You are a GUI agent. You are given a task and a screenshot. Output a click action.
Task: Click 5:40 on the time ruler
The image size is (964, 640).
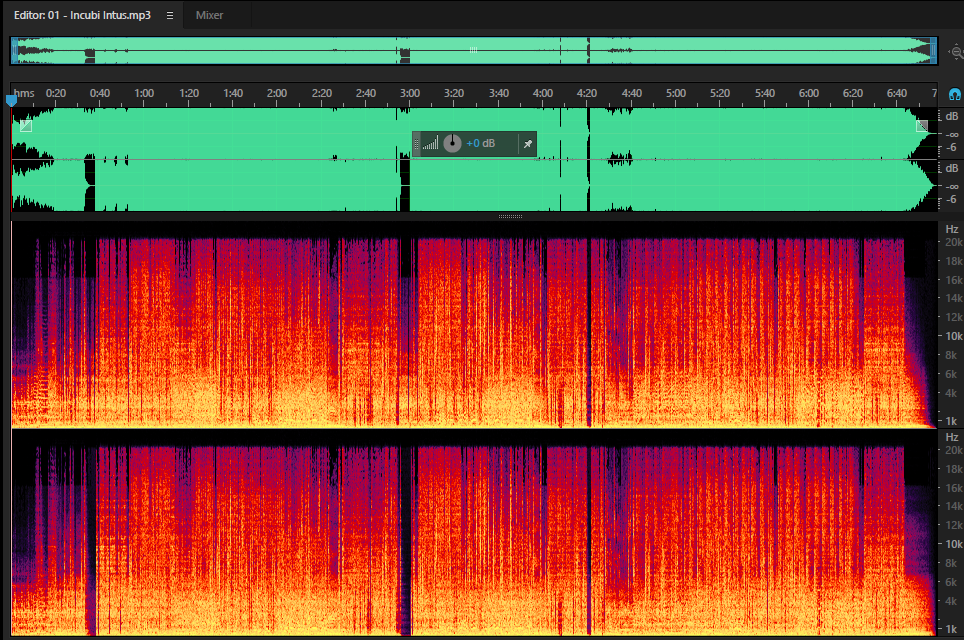tap(765, 93)
